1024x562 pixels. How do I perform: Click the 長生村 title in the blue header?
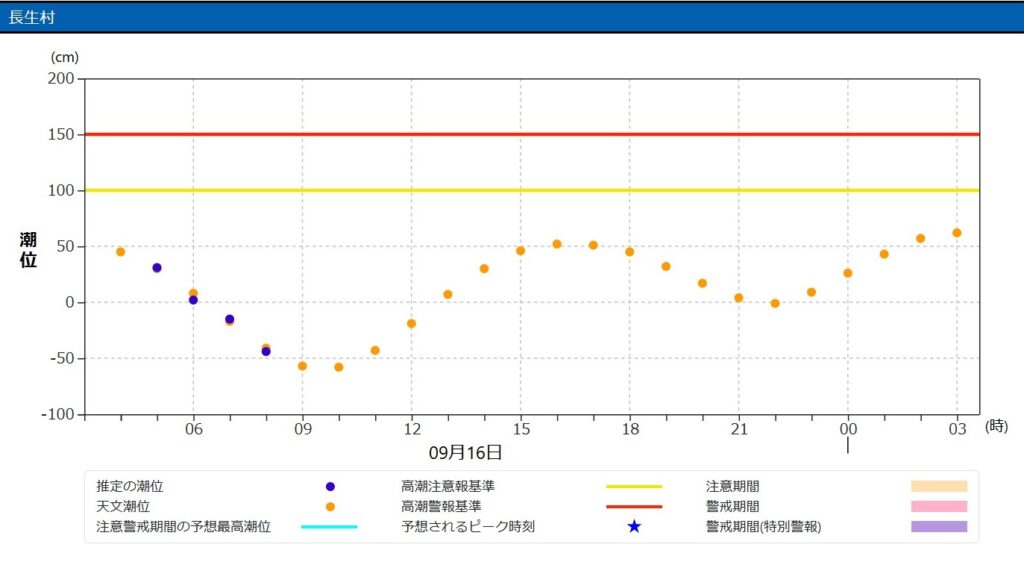(x=31, y=18)
